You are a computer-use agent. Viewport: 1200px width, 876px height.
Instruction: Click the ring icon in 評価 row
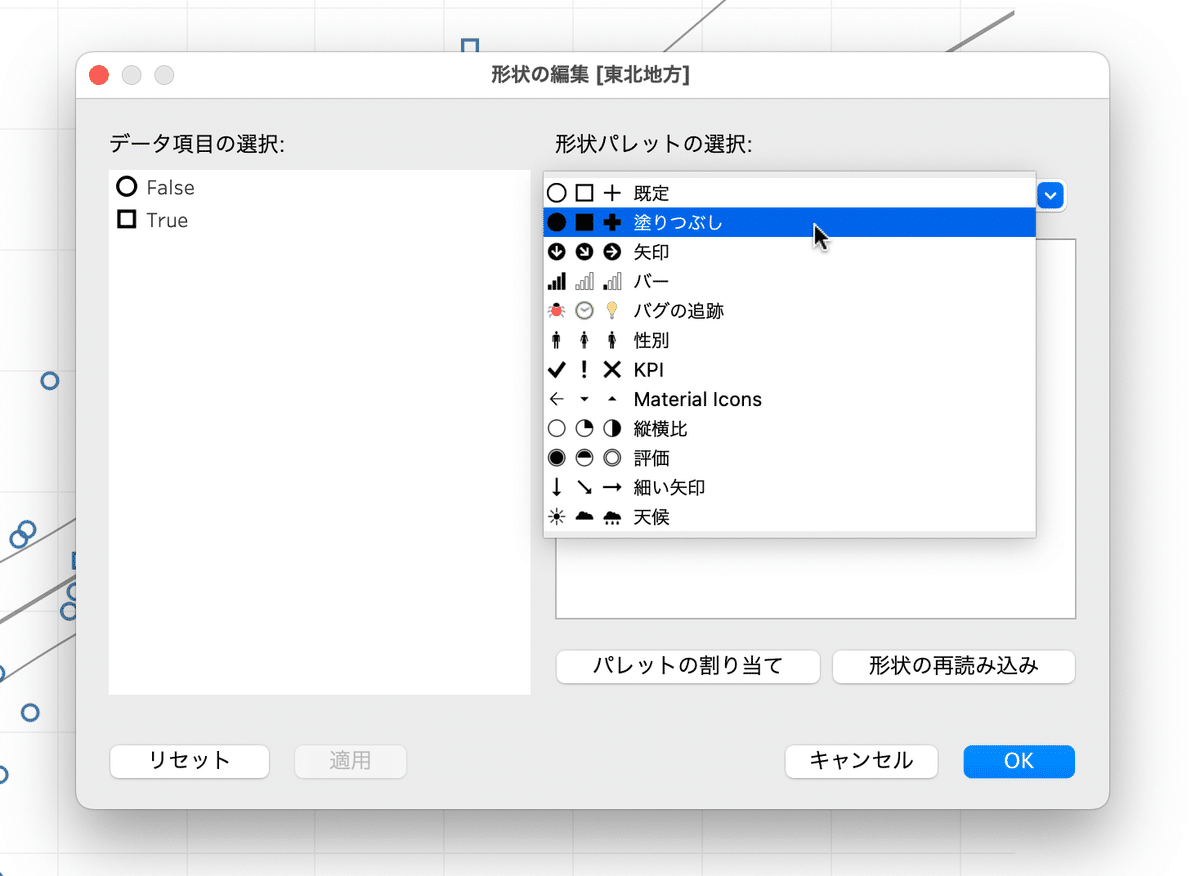[612, 458]
